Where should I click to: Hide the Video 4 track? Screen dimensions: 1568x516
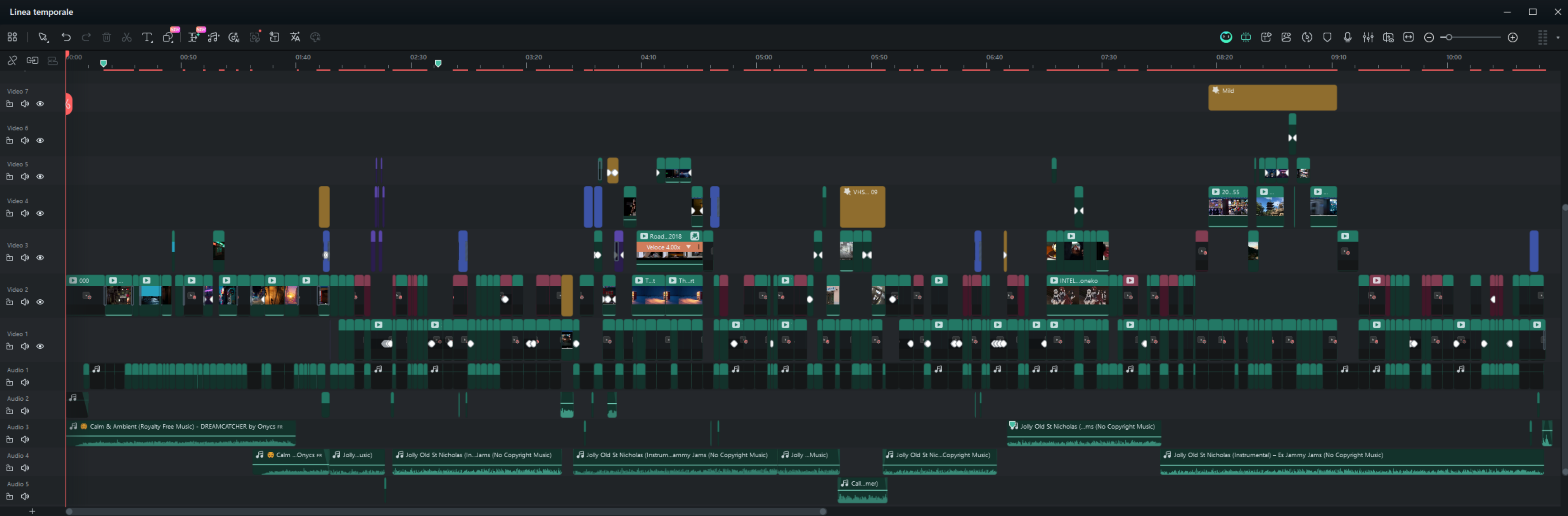(x=40, y=213)
